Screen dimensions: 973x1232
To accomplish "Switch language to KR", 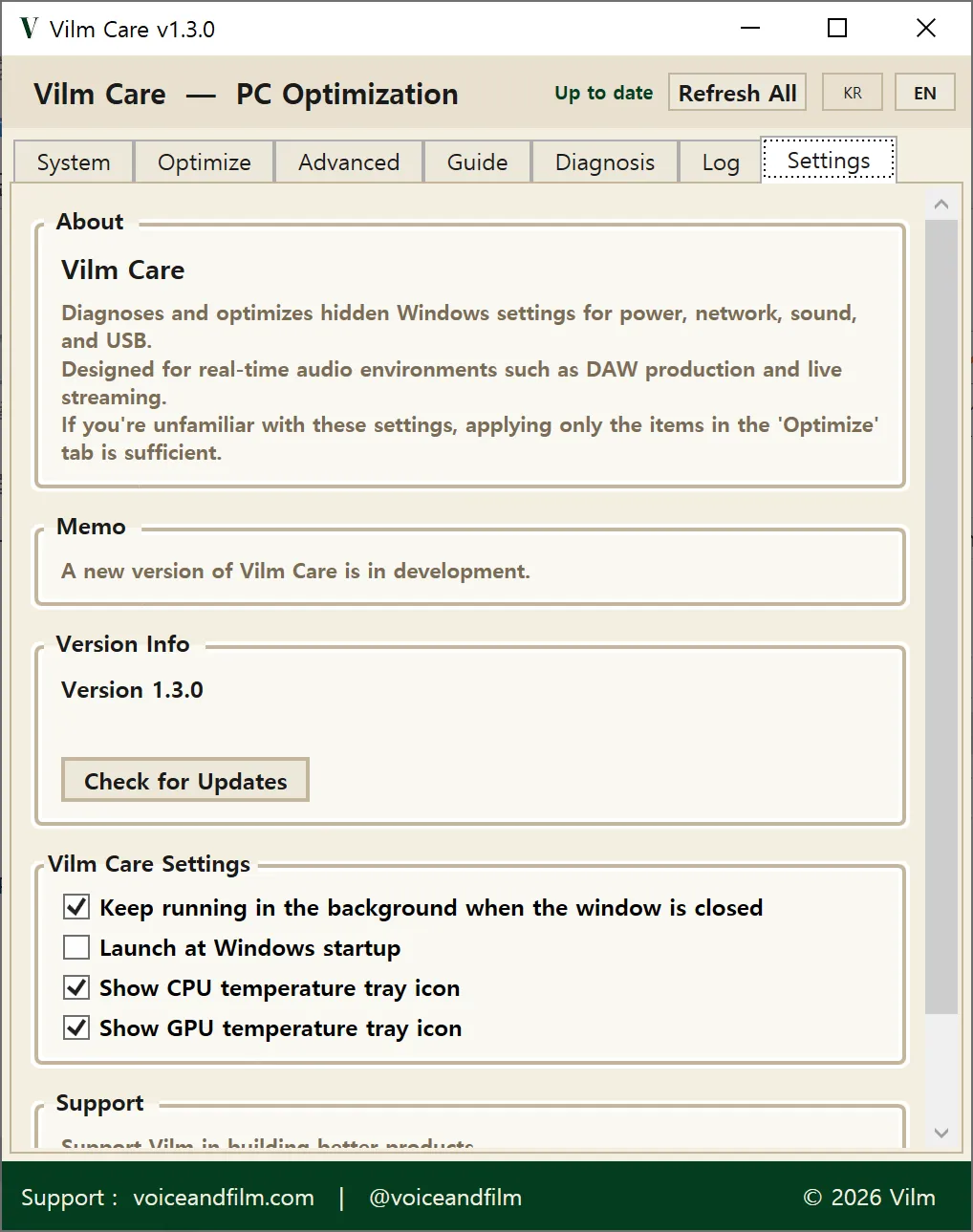I will (x=853, y=93).
